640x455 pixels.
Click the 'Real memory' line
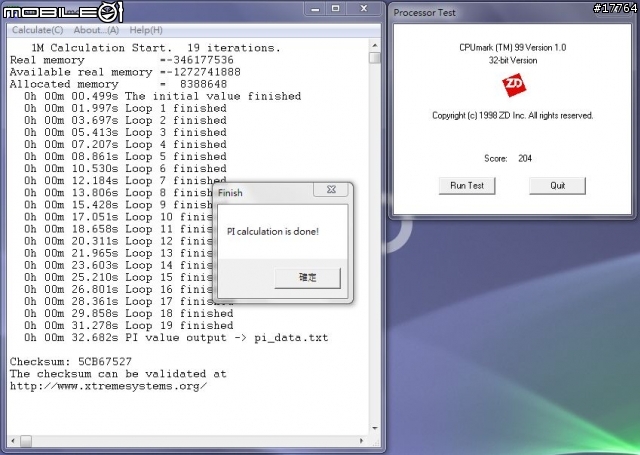point(122,60)
